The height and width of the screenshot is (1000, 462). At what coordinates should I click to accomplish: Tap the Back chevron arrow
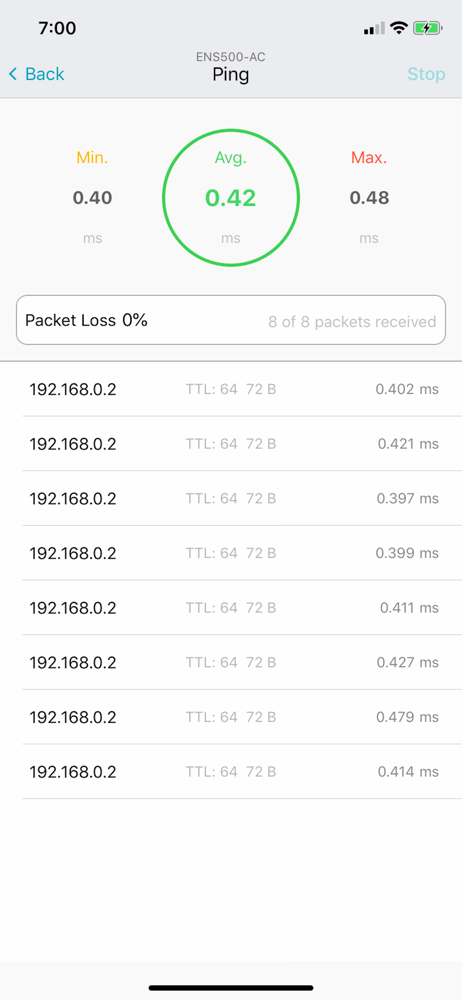pyautogui.click(x=13, y=74)
